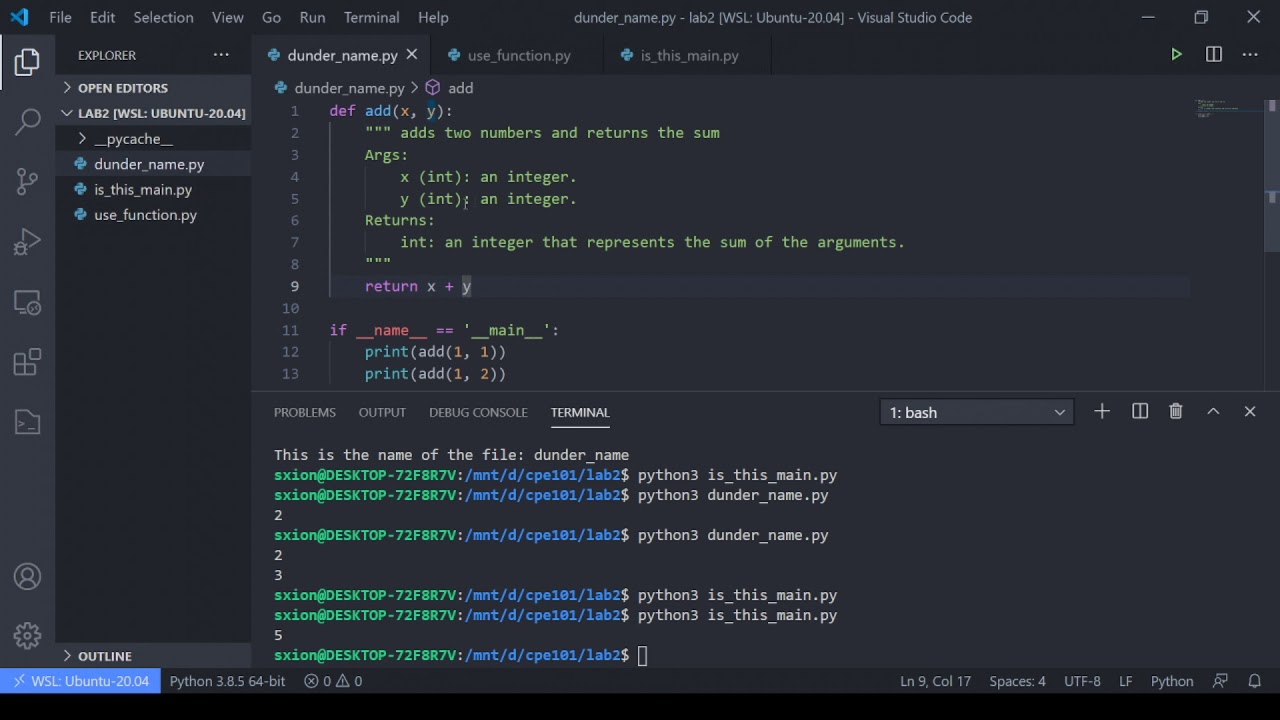Viewport: 1280px width, 720px height.
Task: Open the feedback icon in status bar
Action: 1220,681
